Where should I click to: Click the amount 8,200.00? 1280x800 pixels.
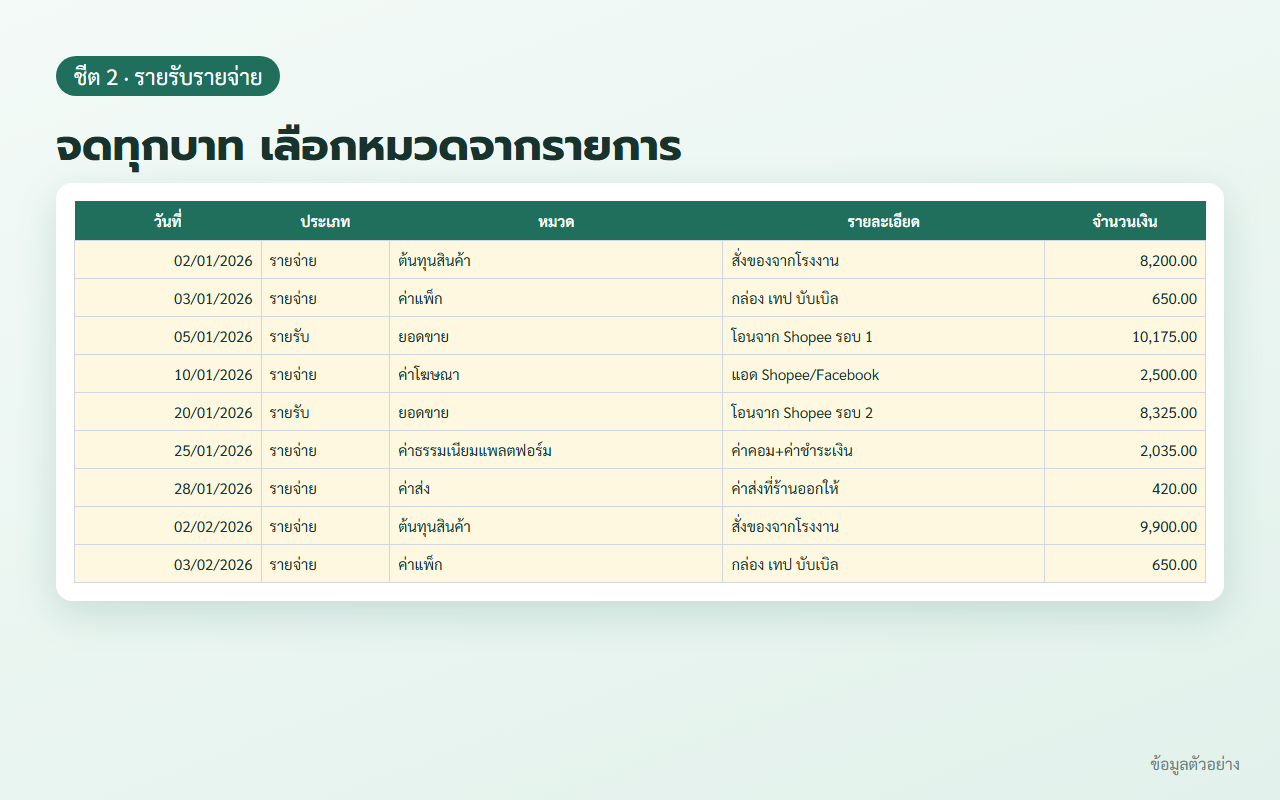tap(1125, 260)
